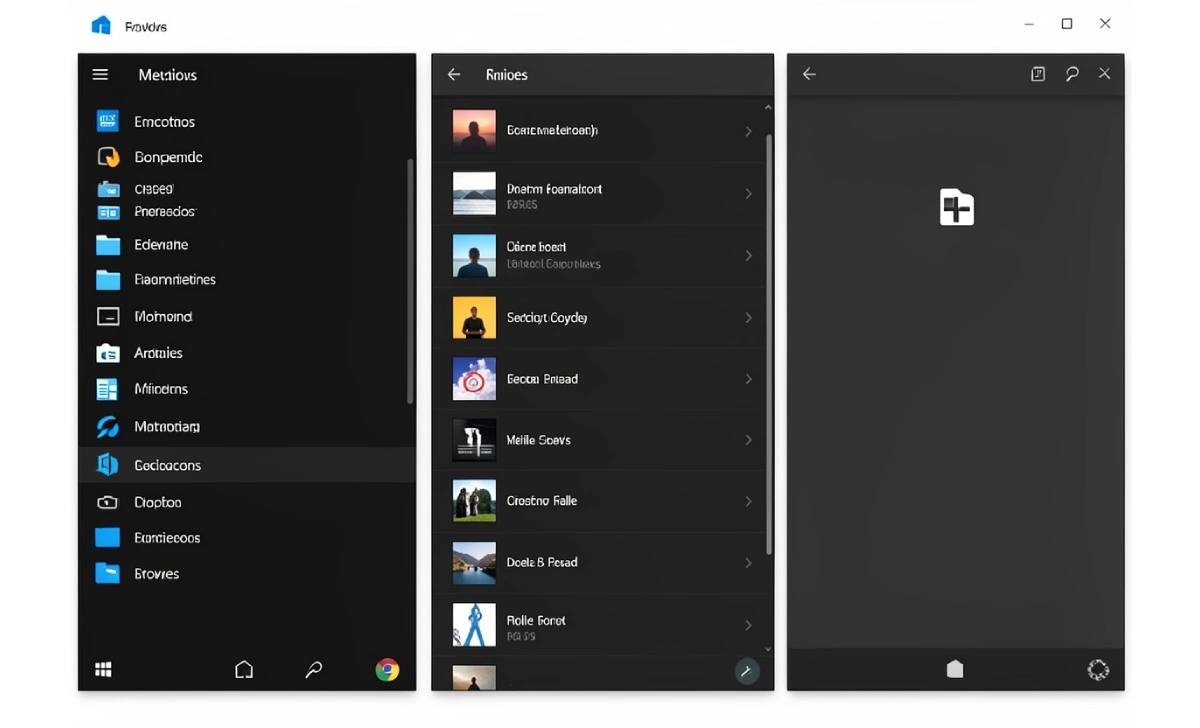Click the note icon in right panel header
The image size is (1200, 728).
pos(1038,74)
